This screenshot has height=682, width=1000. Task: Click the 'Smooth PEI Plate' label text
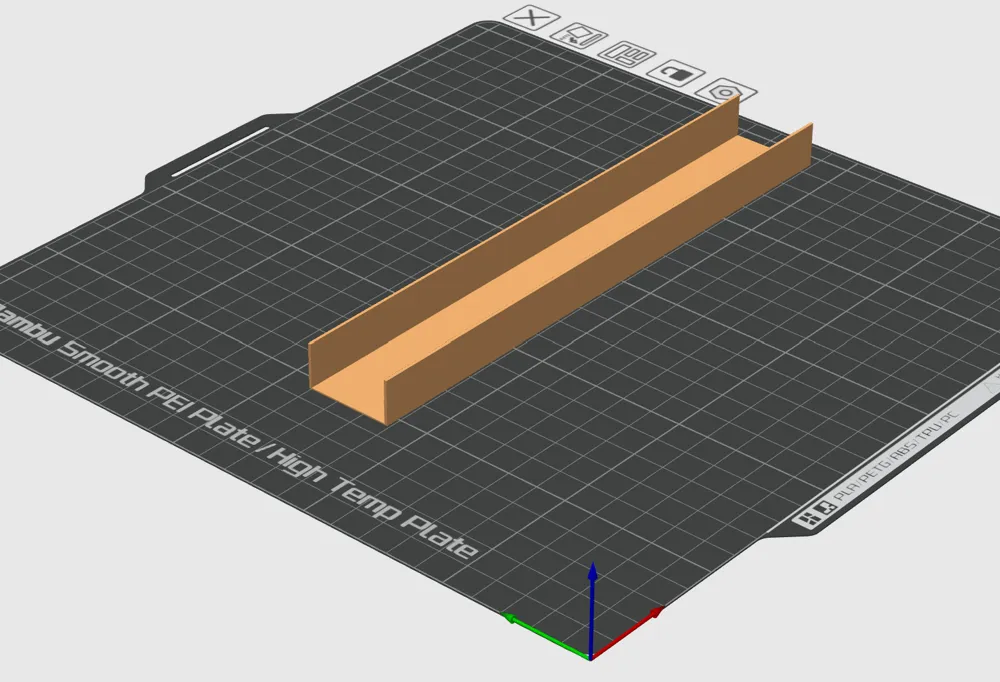tap(159, 392)
